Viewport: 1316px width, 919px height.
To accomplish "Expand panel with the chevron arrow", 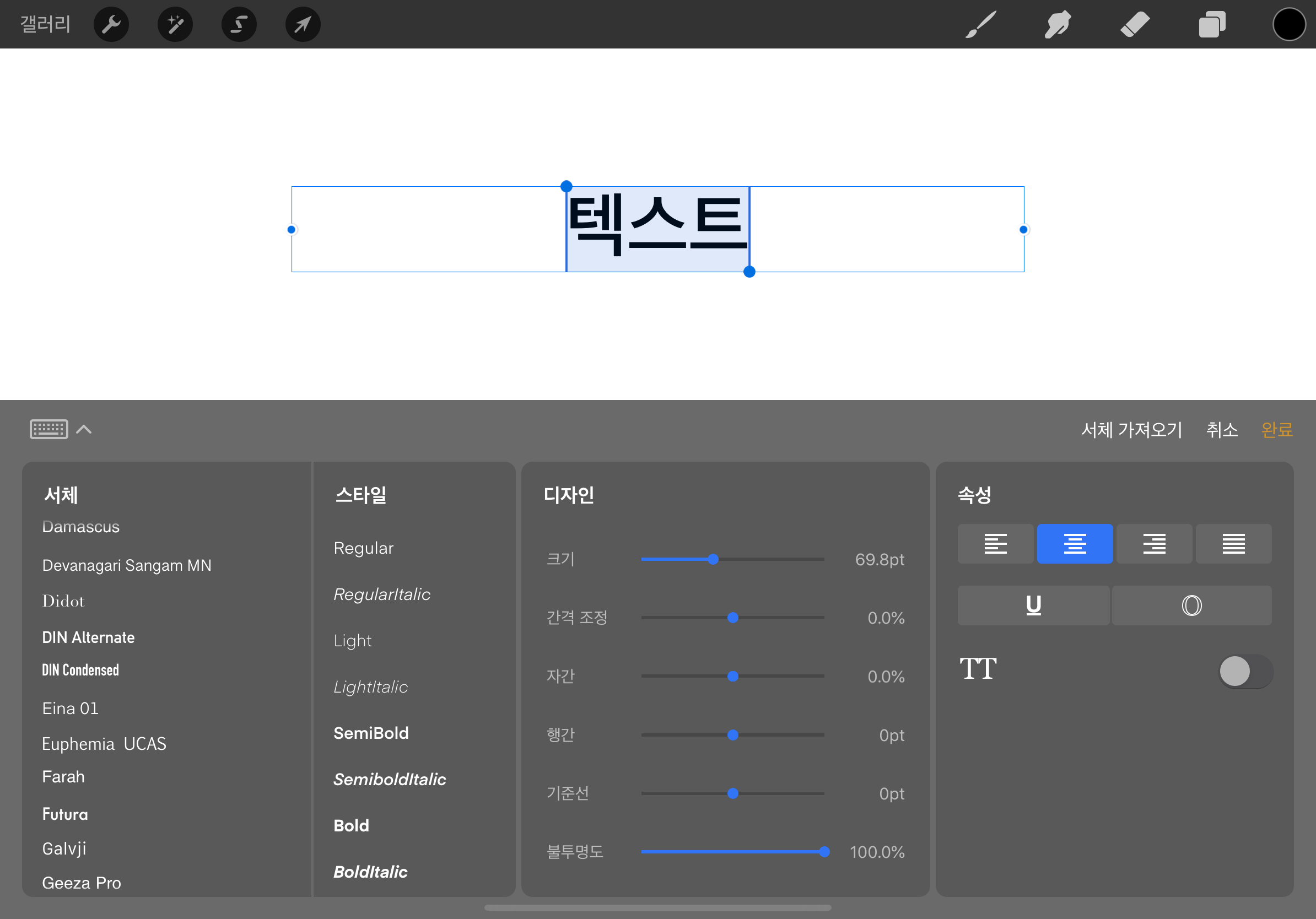I will (x=84, y=429).
